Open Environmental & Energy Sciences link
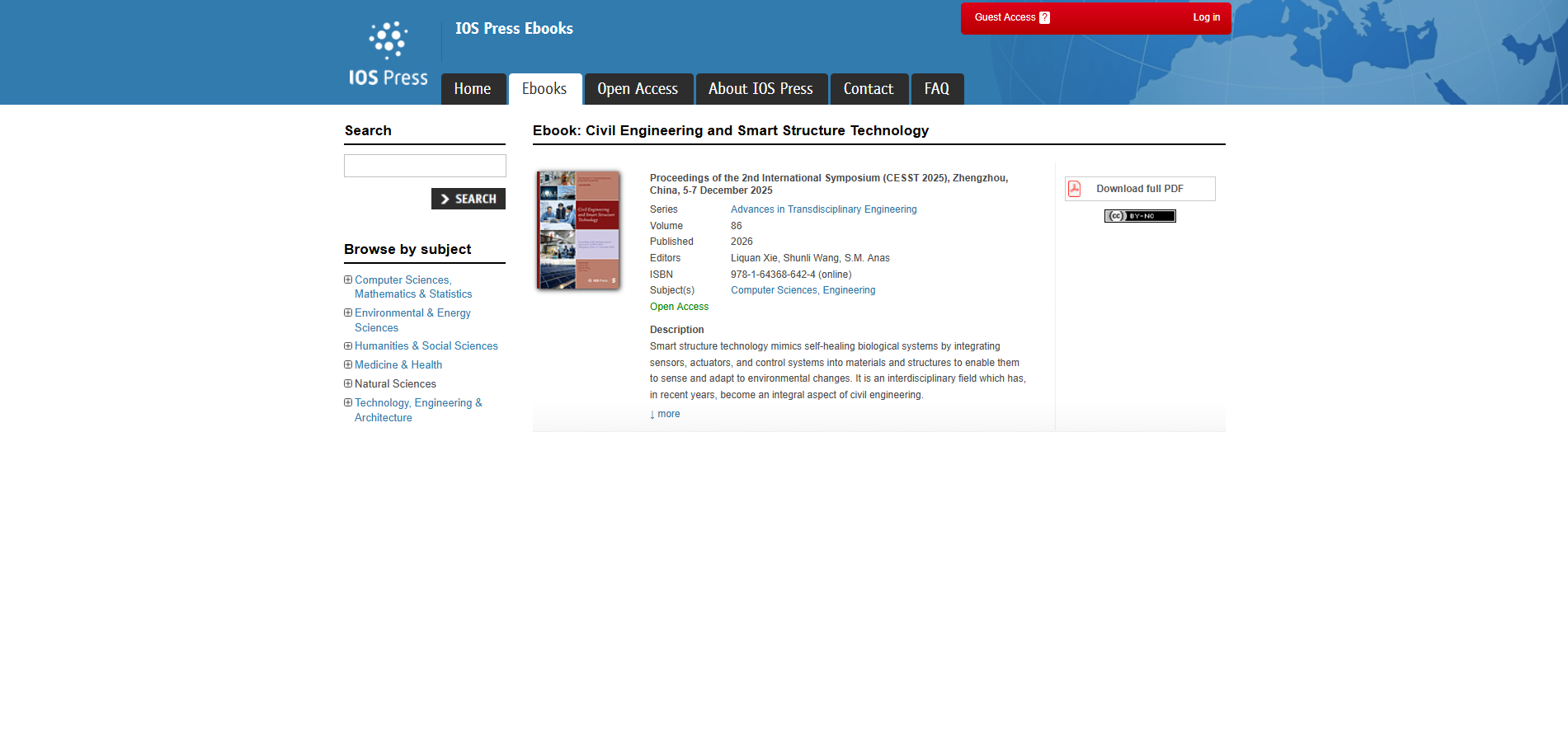Screen dimensions: 1568x747 pyautogui.click(x=412, y=321)
